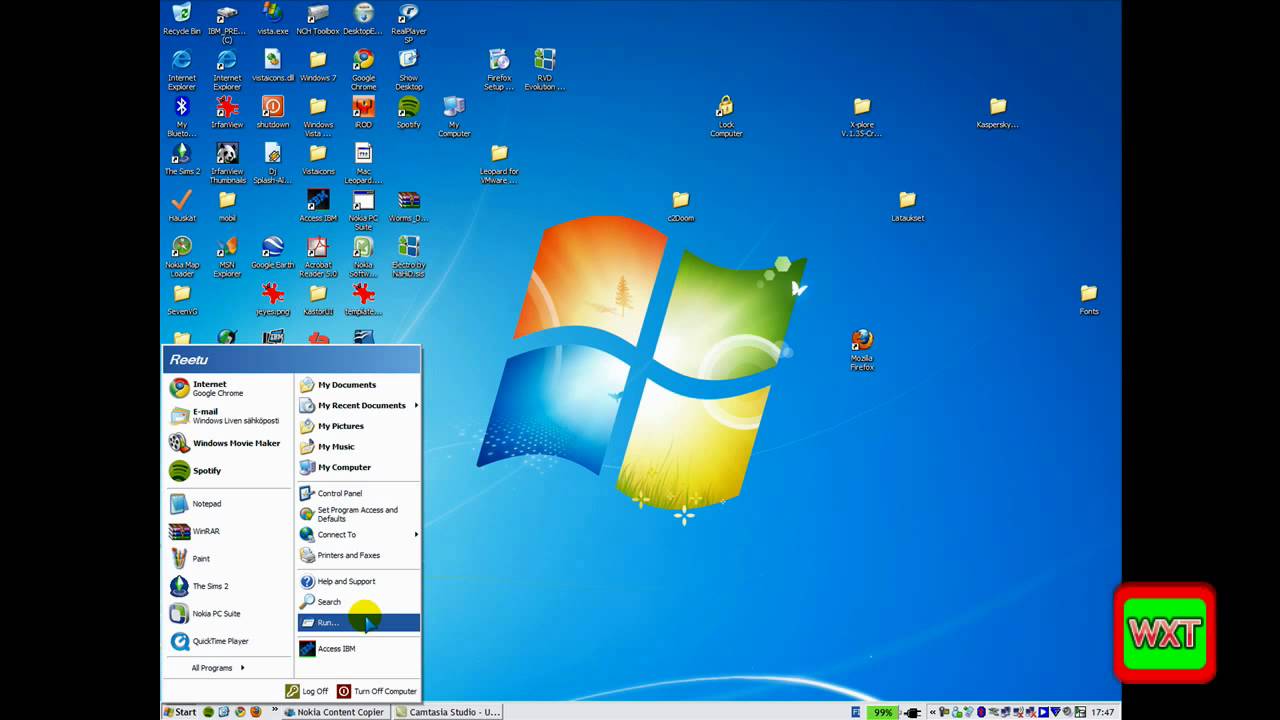Expand hidden Quick Launch chevron in taskbar
The image size is (1280, 720).
tap(275, 712)
